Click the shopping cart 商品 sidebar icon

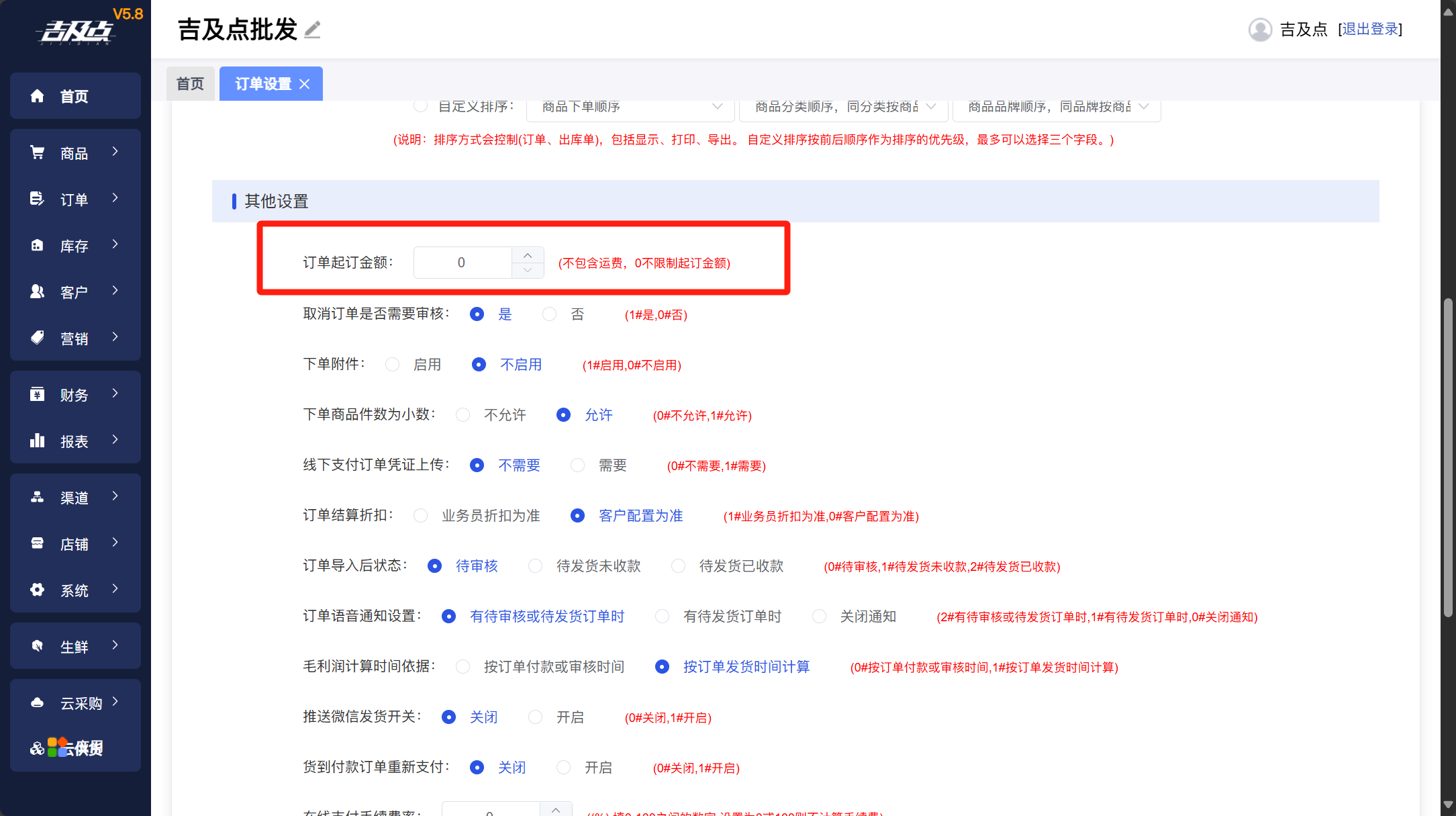[x=38, y=153]
